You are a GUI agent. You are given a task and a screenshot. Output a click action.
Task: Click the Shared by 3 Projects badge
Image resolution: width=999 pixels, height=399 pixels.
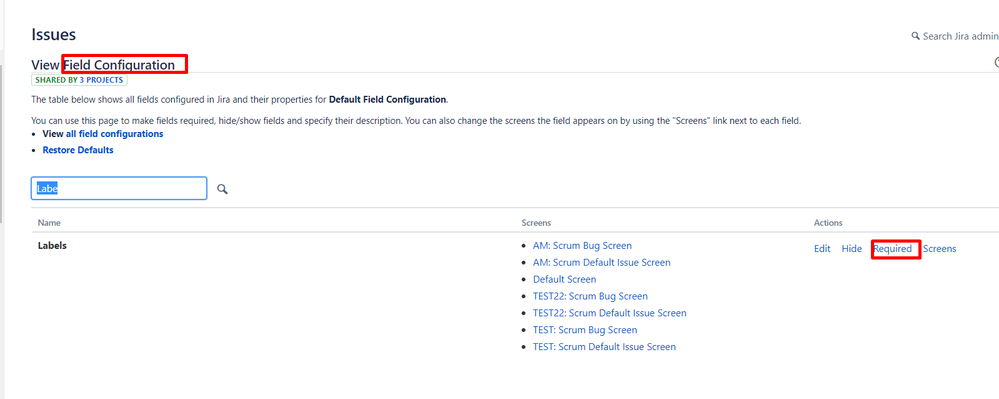point(80,80)
